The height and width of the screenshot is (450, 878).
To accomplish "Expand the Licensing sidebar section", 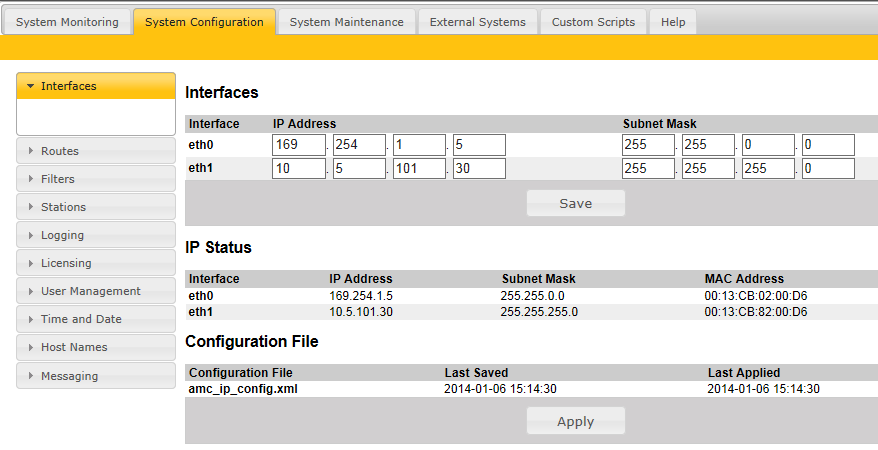I will pyautogui.click(x=96, y=263).
